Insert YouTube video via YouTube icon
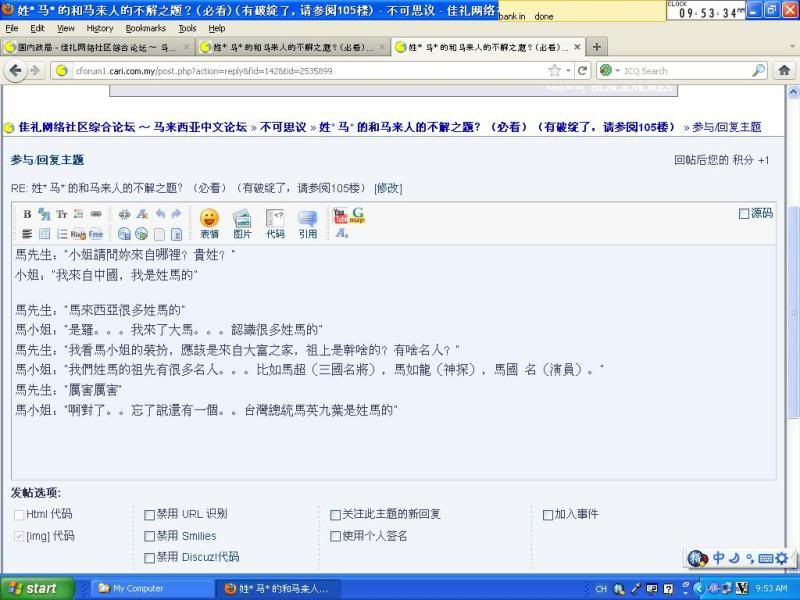Viewport: 800px width, 600px height. click(340, 215)
